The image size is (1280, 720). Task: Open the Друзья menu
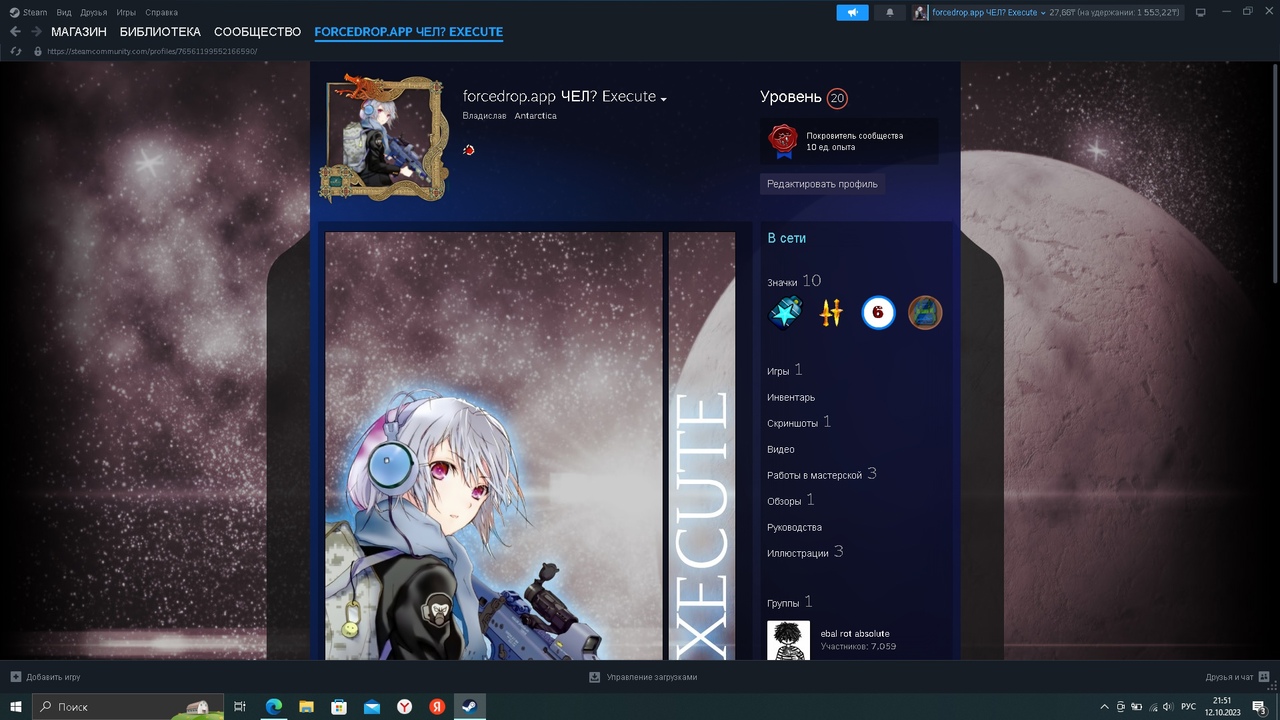(x=94, y=13)
